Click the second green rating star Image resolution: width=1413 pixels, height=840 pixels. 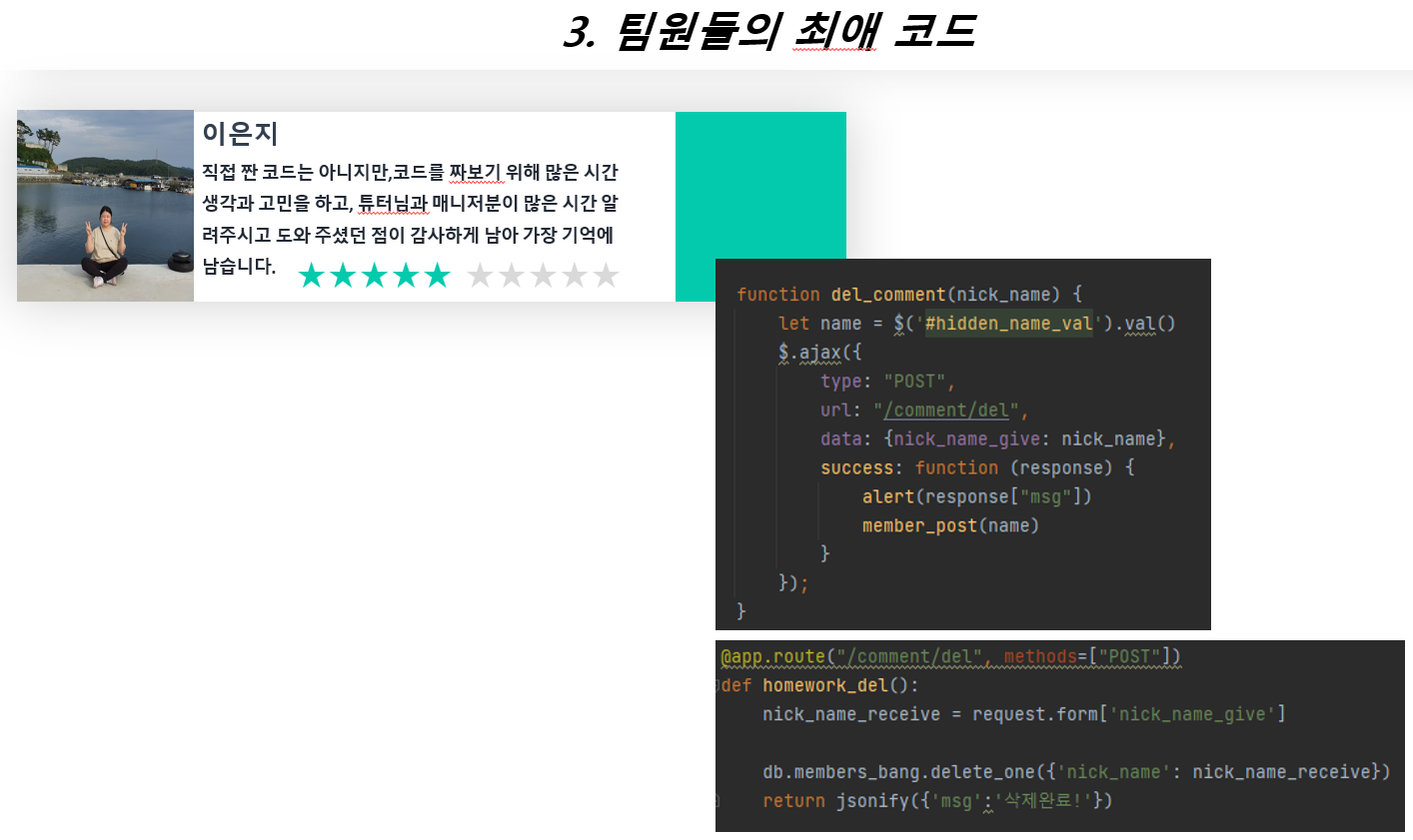(343, 276)
